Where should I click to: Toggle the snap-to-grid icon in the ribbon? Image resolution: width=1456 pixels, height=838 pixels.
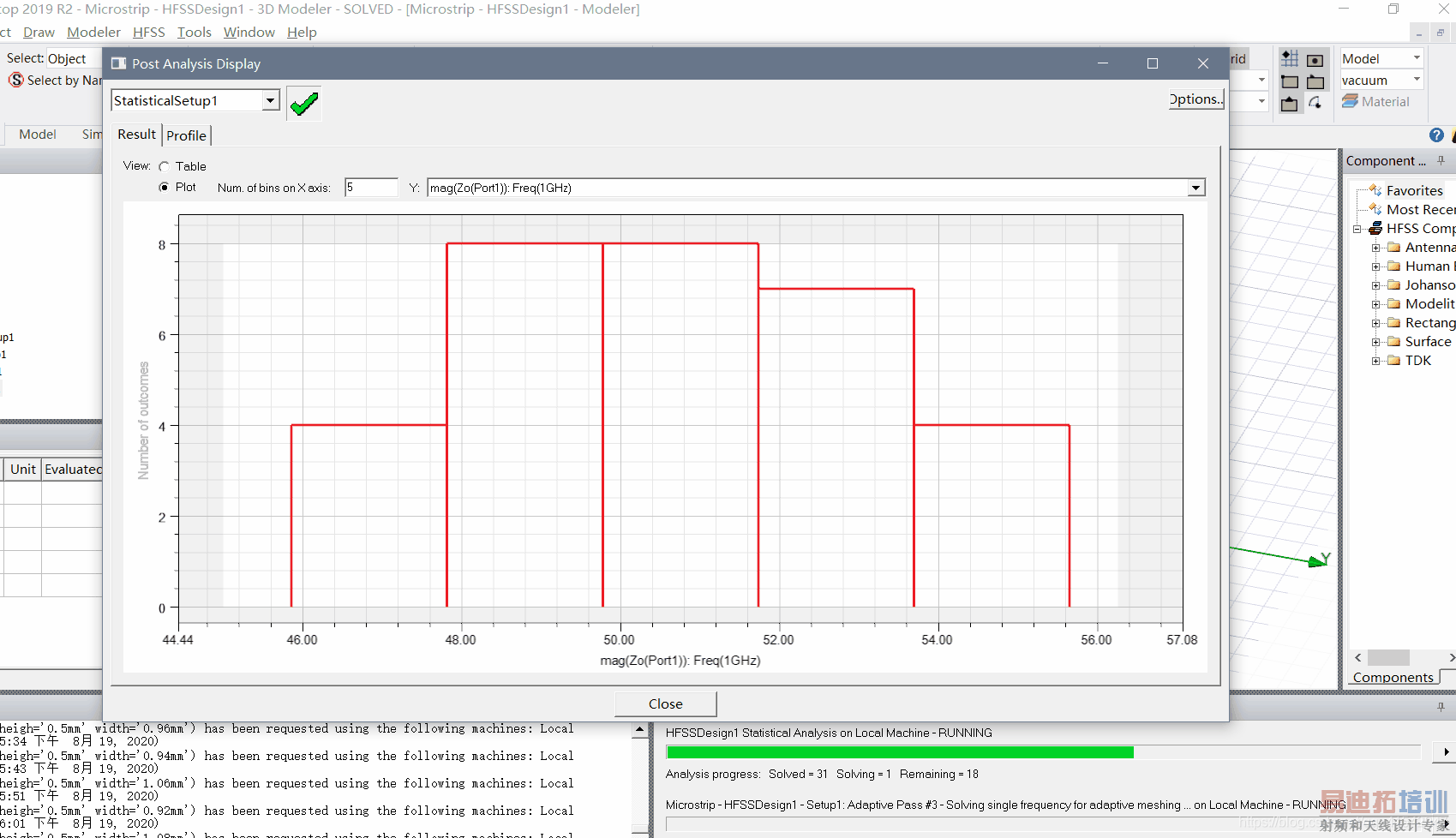click(1290, 59)
